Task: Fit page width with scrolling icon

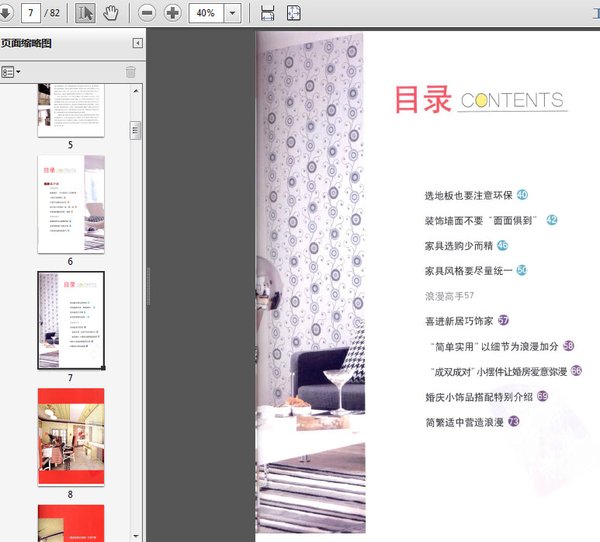Action: pos(267,13)
